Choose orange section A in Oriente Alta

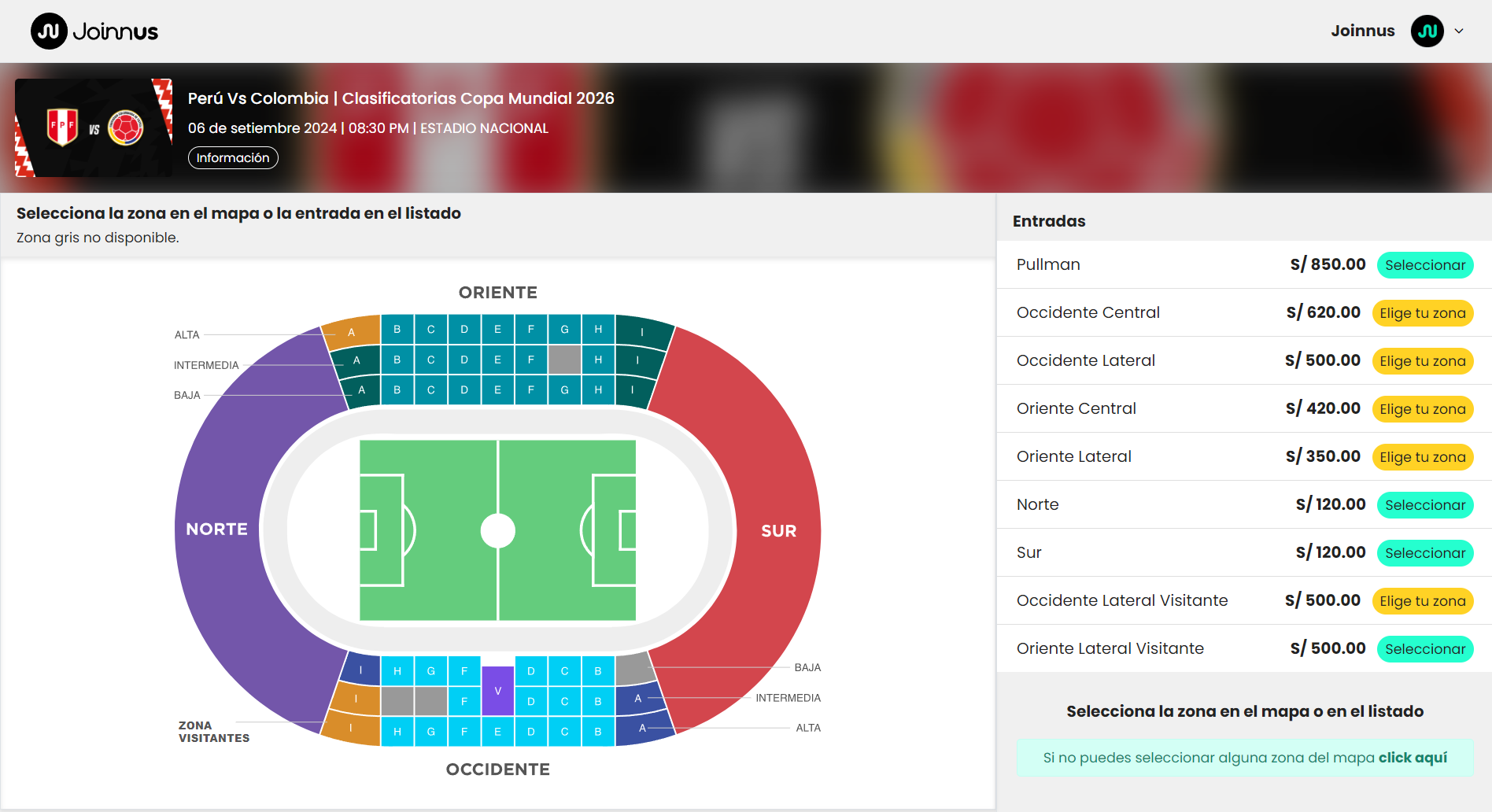(351, 332)
